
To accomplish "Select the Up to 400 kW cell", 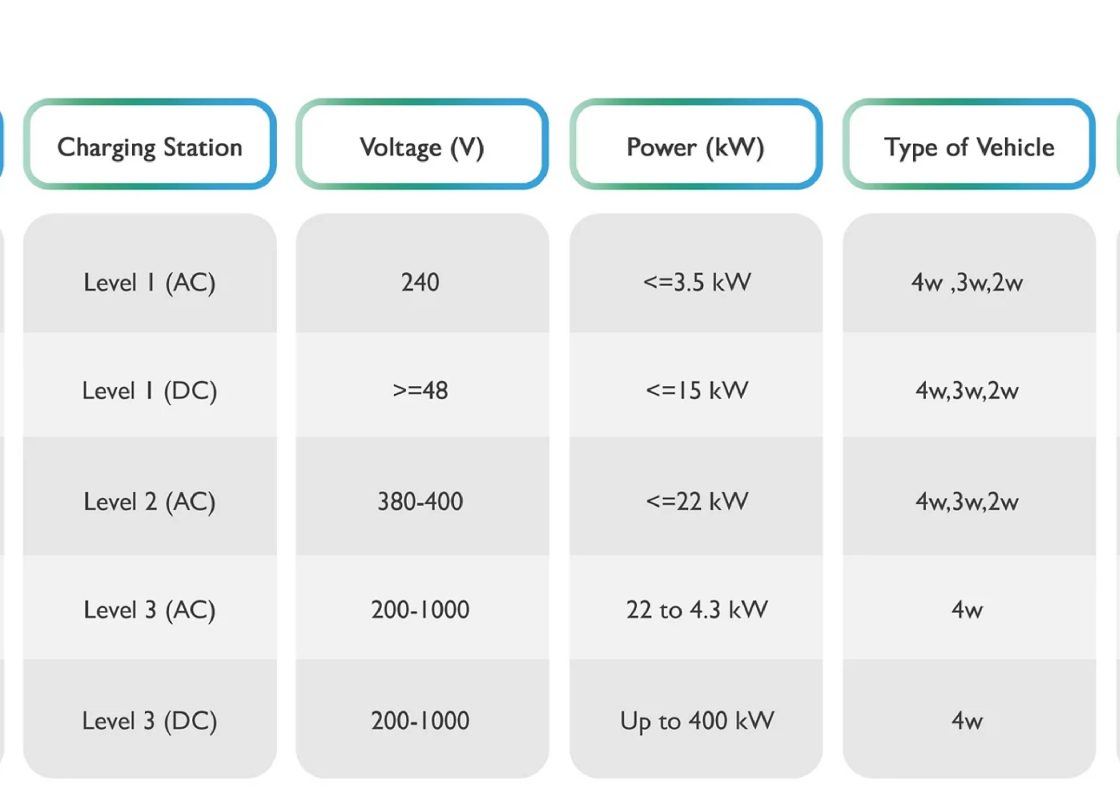I will pyautogui.click(x=696, y=720).
